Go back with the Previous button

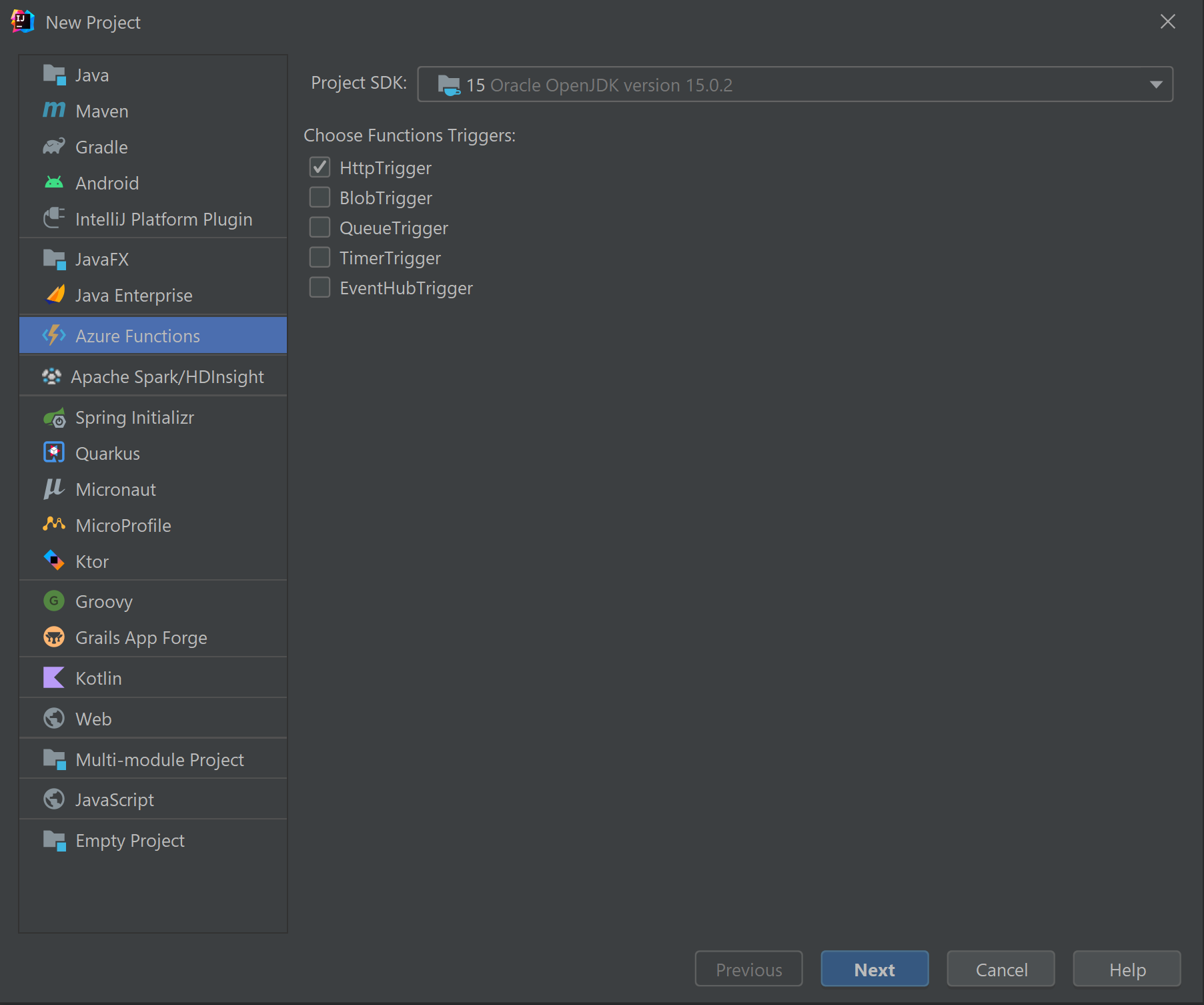748,969
